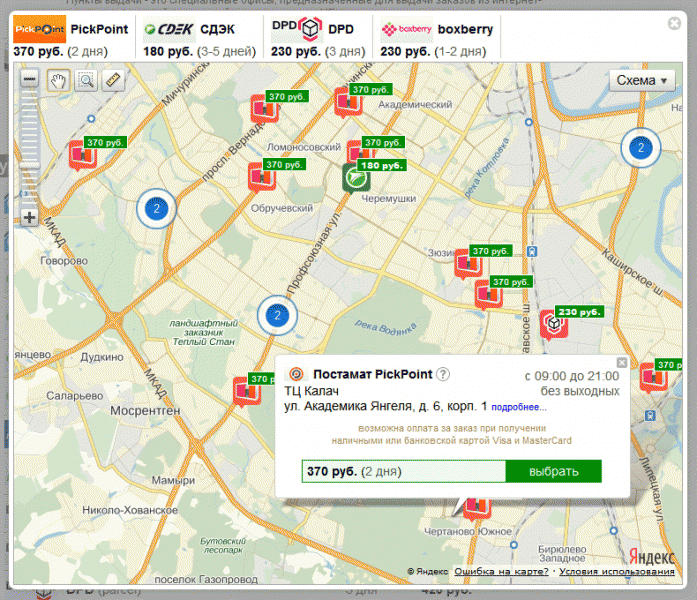
Task: Click the 370 руб. (2 дня) price field
Action: point(404,471)
